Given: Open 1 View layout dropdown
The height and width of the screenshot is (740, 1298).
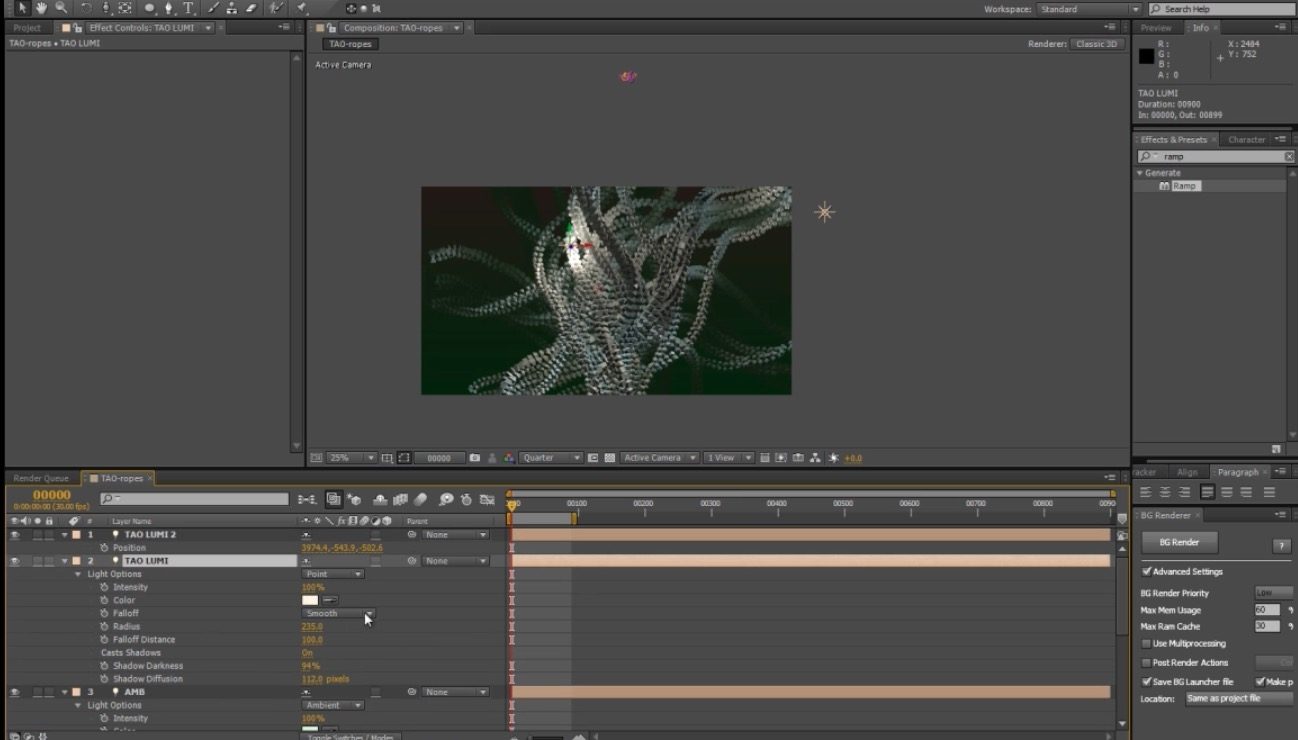Looking at the screenshot, I should point(728,458).
